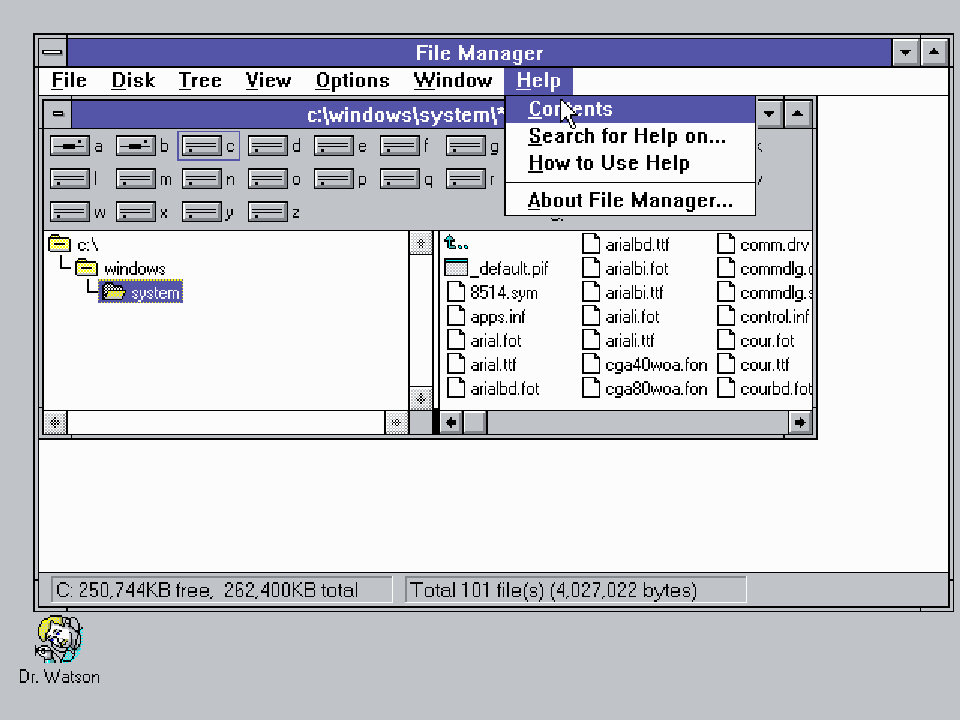The height and width of the screenshot is (720, 960).
Task: Click tree pane horizontal scroll left arrow
Action: (55, 422)
